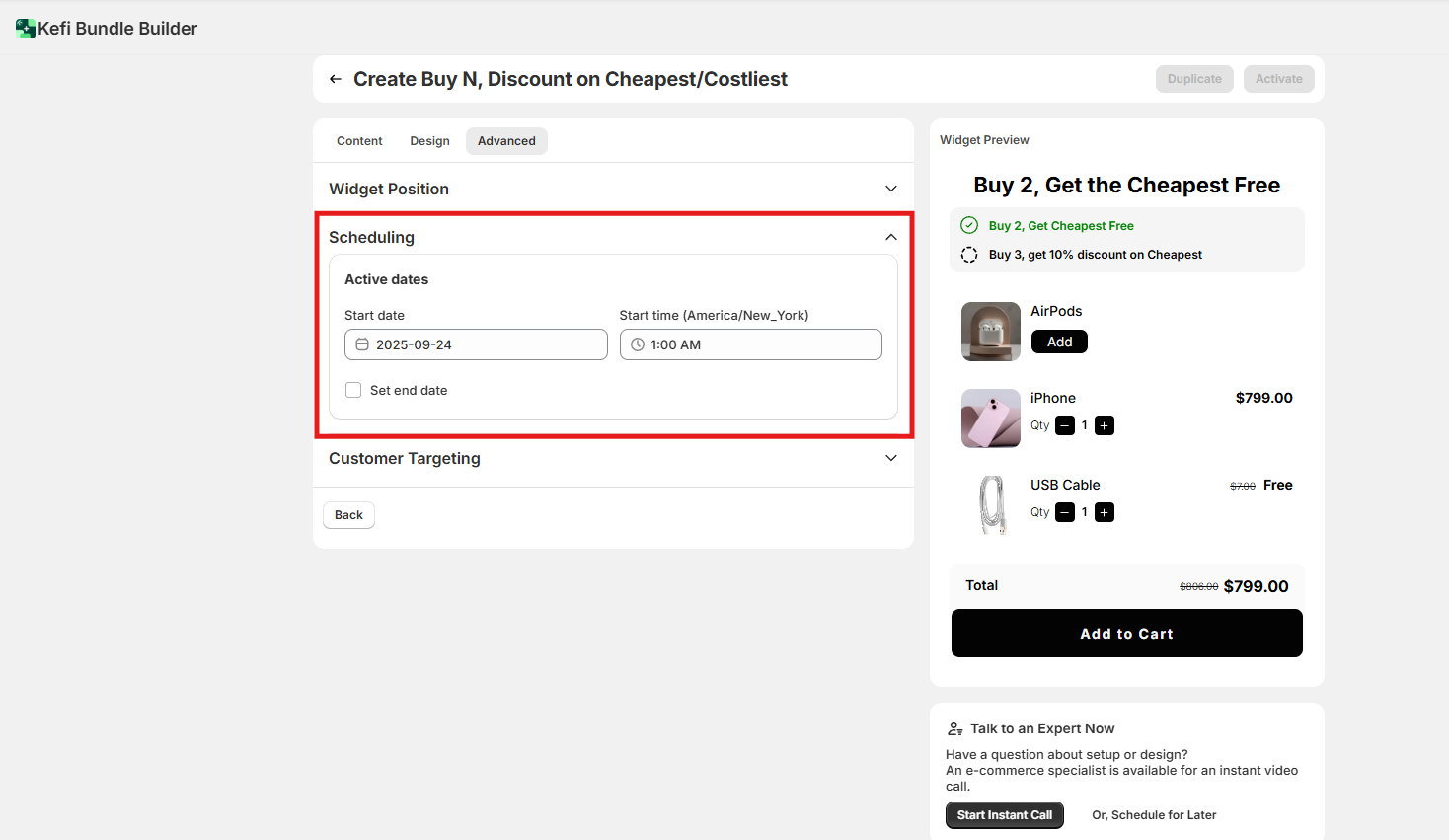Enable the Set end date checkbox
This screenshot has width=1449, height=840.
(353, 390)
